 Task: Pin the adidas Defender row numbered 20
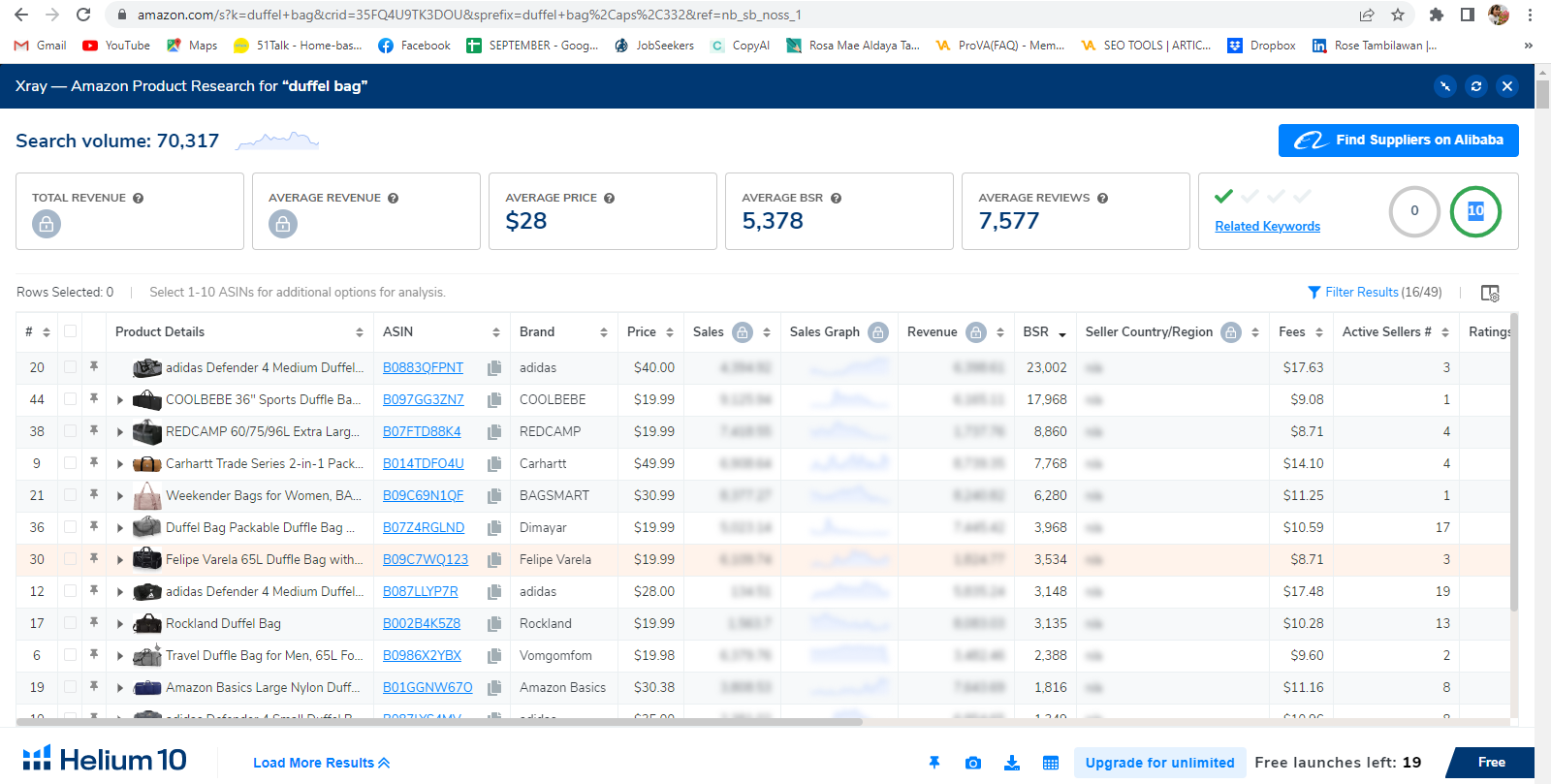94,367
